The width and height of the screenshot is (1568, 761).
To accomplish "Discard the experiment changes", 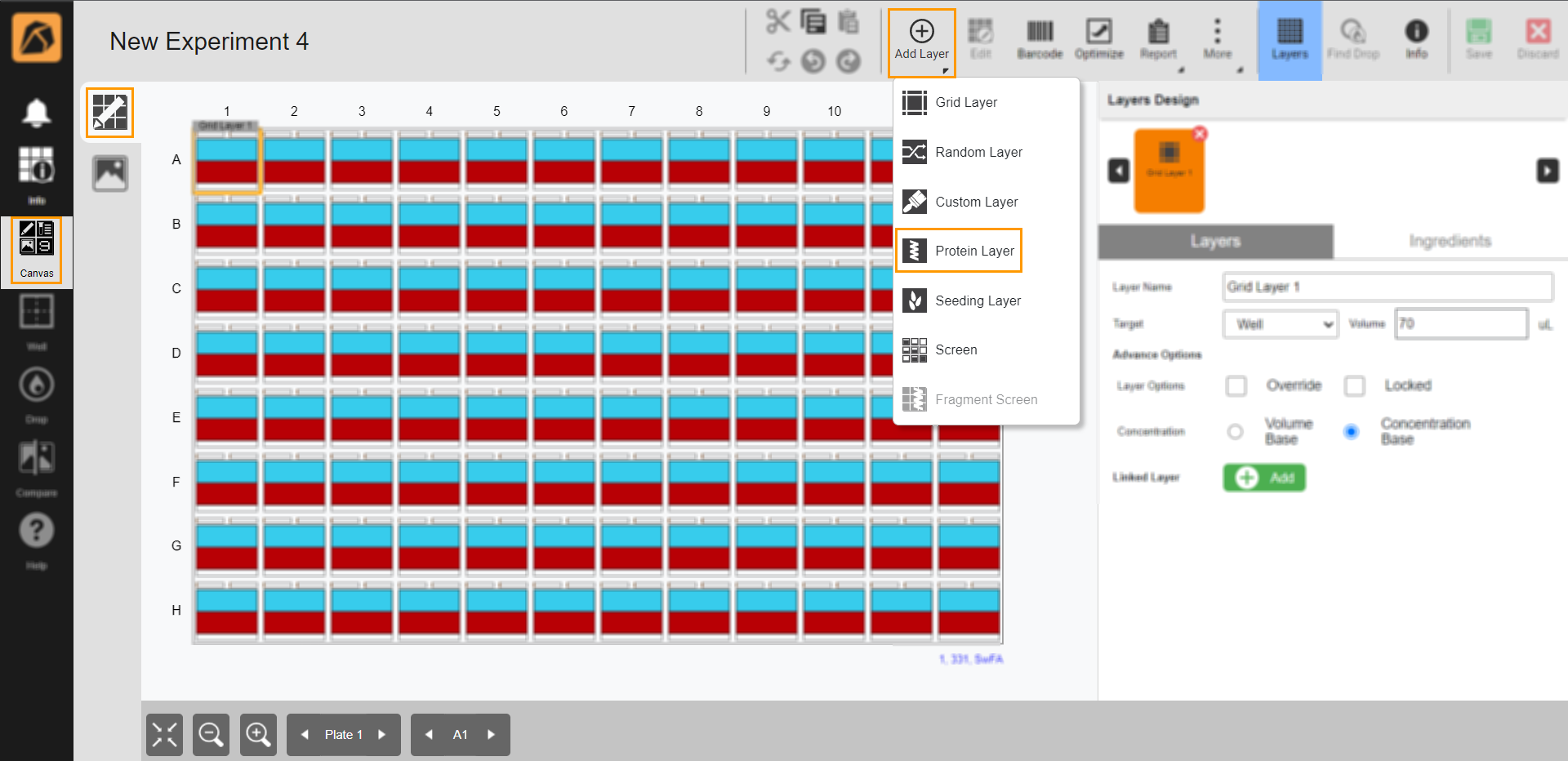I will coord(1537,38).
